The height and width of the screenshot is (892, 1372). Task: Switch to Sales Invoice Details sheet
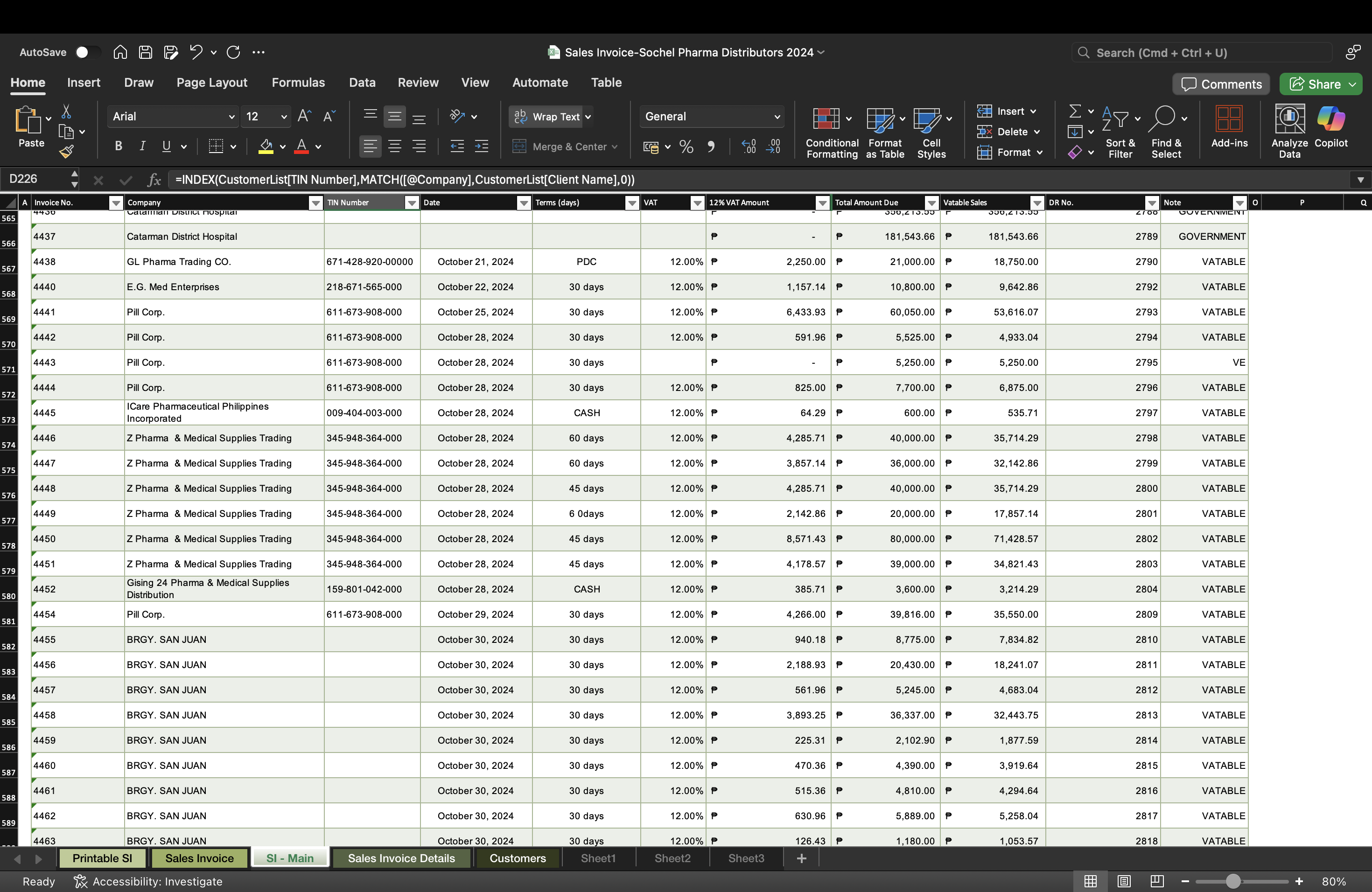coord(401,858)
